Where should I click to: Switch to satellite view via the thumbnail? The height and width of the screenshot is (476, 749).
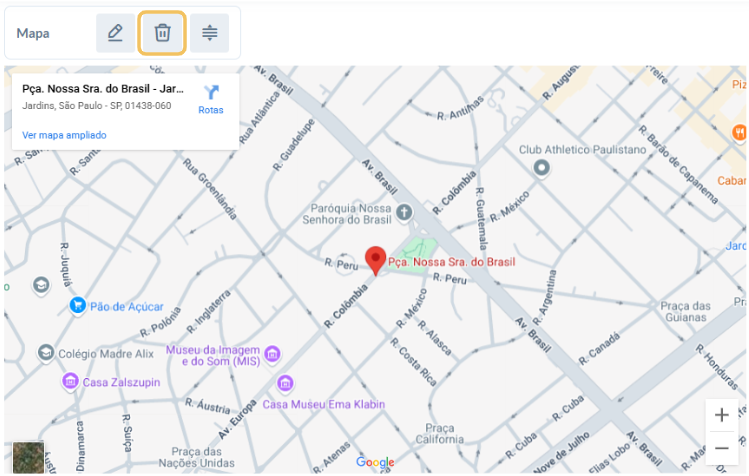[28, 457]
